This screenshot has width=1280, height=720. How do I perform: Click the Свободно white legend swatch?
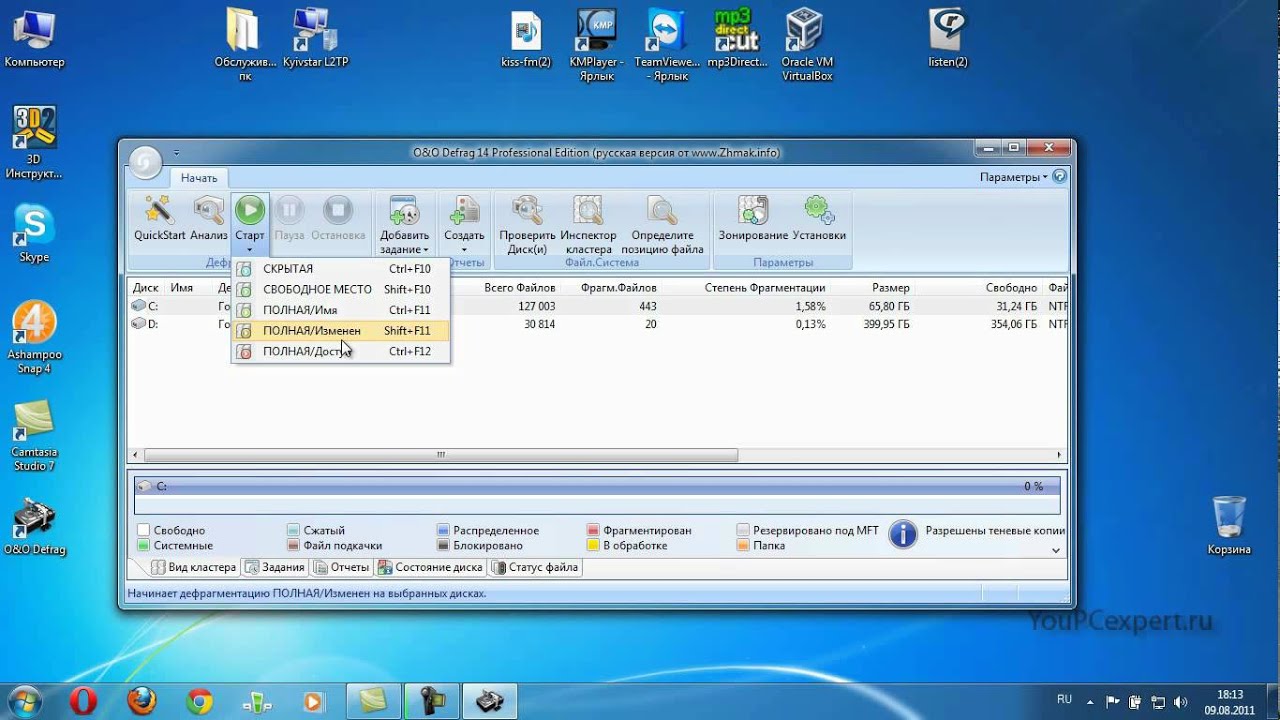(x=144, y=531)
